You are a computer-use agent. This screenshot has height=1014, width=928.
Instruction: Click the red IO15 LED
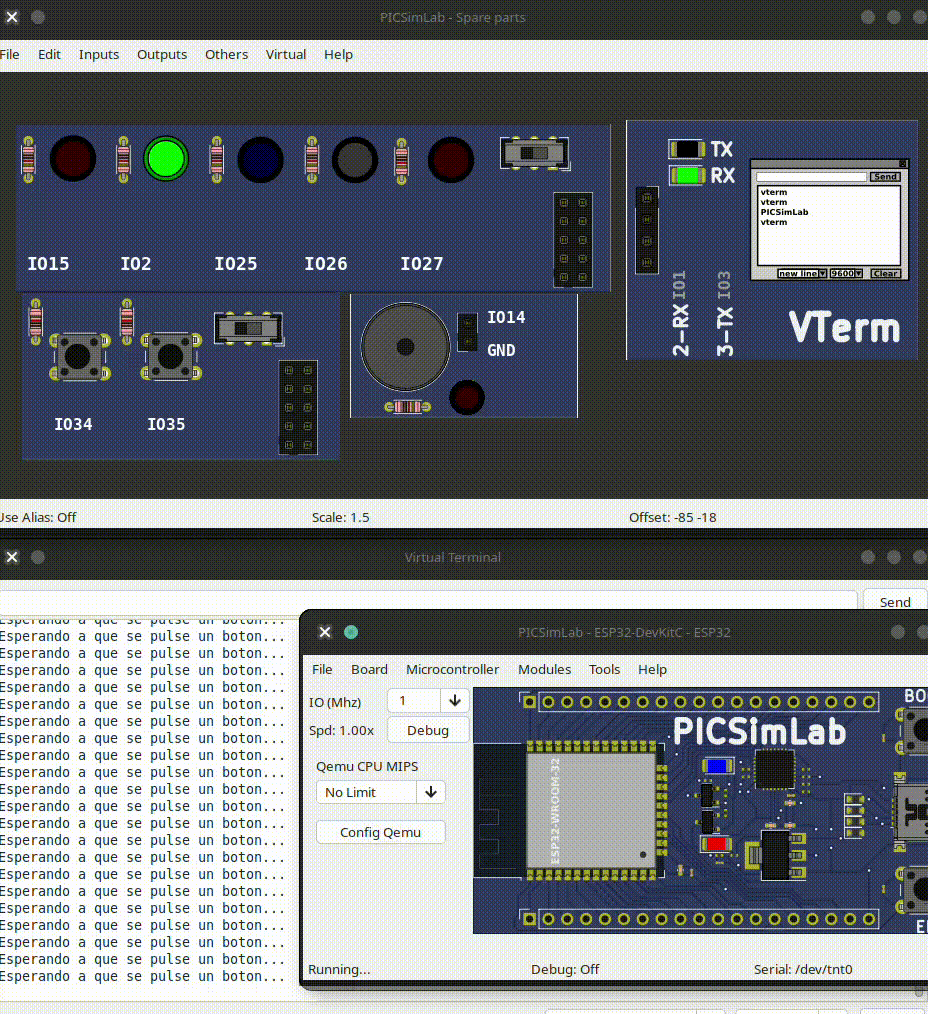pos(72,158)
